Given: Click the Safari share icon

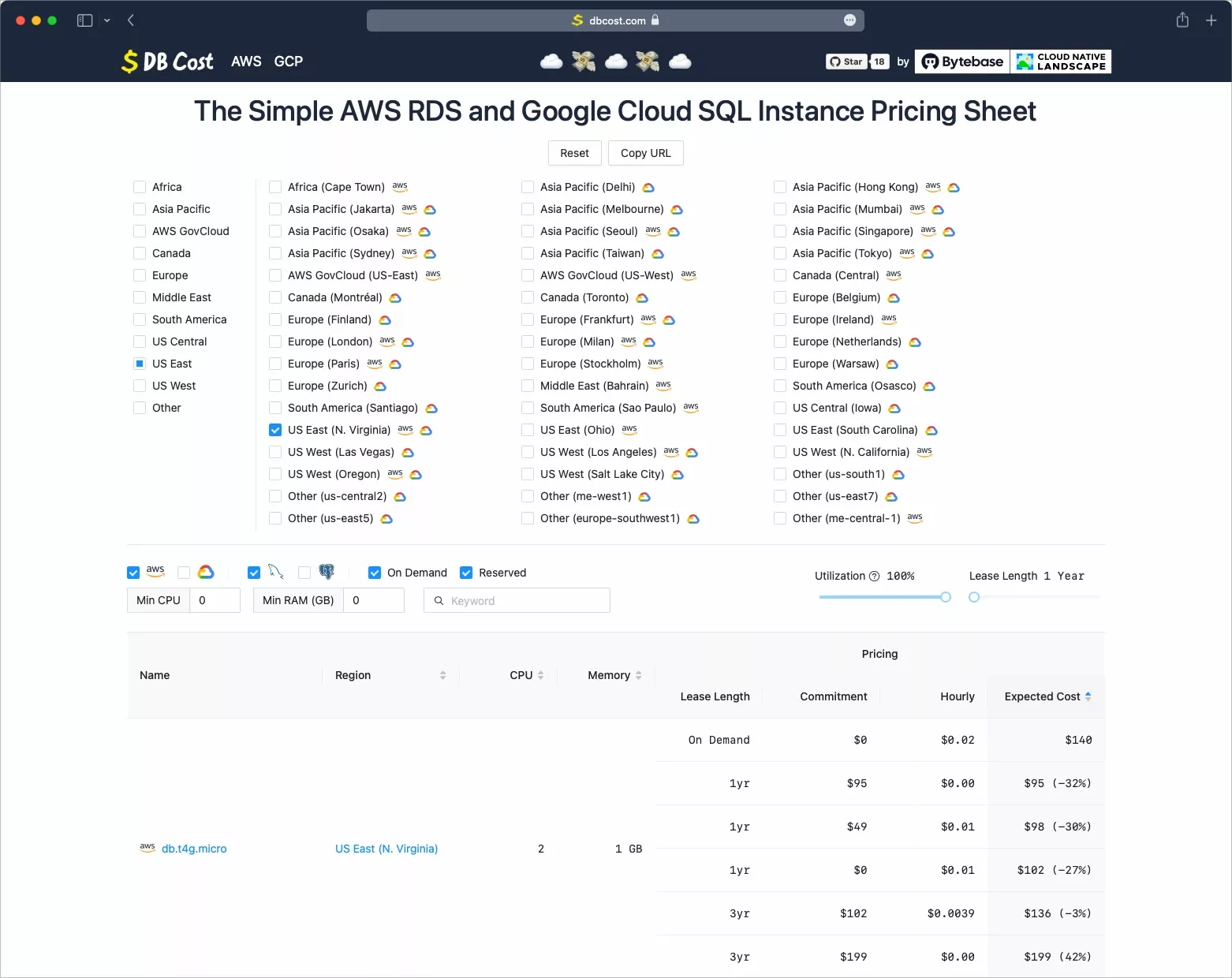Looking at the screenshot, I should tap(1182, 21).
